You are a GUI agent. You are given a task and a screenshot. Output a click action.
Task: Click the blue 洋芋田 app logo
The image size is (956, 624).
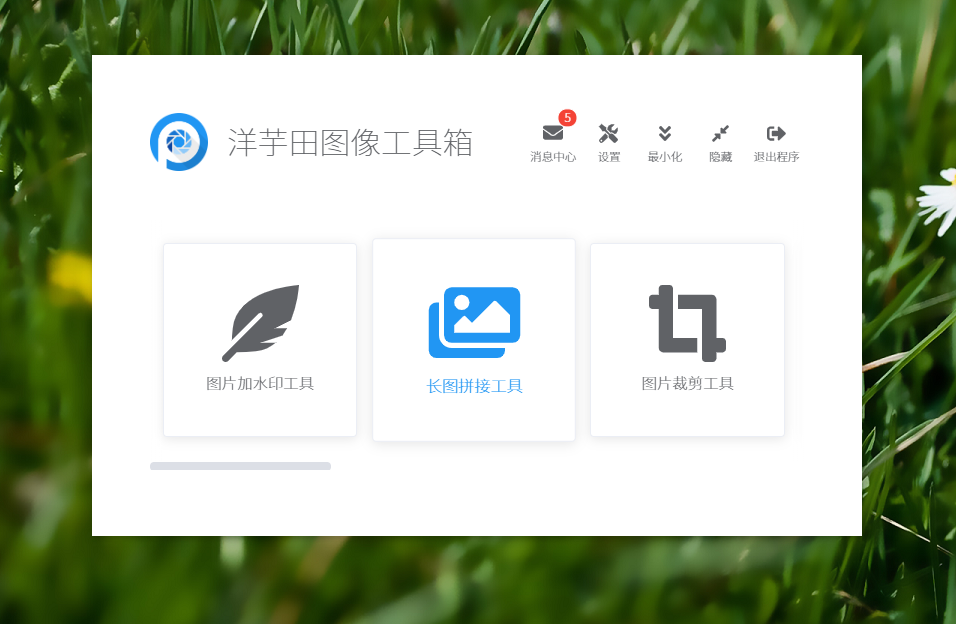coord(179,142)
